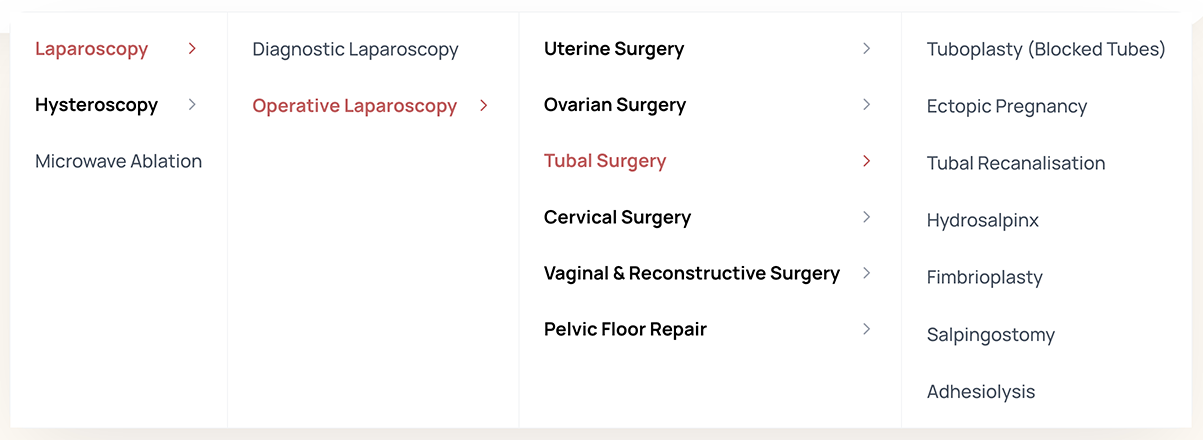Viewport: 1203px width, 440px height.
Task: Choose Tubal Recanalisation link
Action: click(x=1016, y=163)
